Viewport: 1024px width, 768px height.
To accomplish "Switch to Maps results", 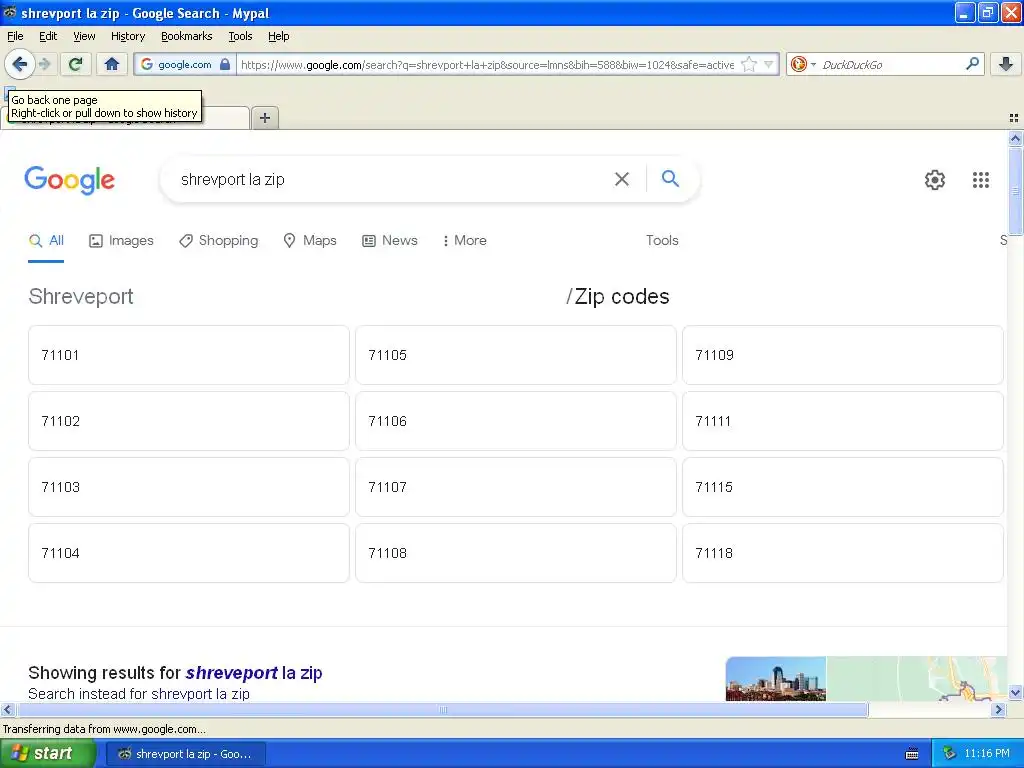I will (x=310, y=240).
